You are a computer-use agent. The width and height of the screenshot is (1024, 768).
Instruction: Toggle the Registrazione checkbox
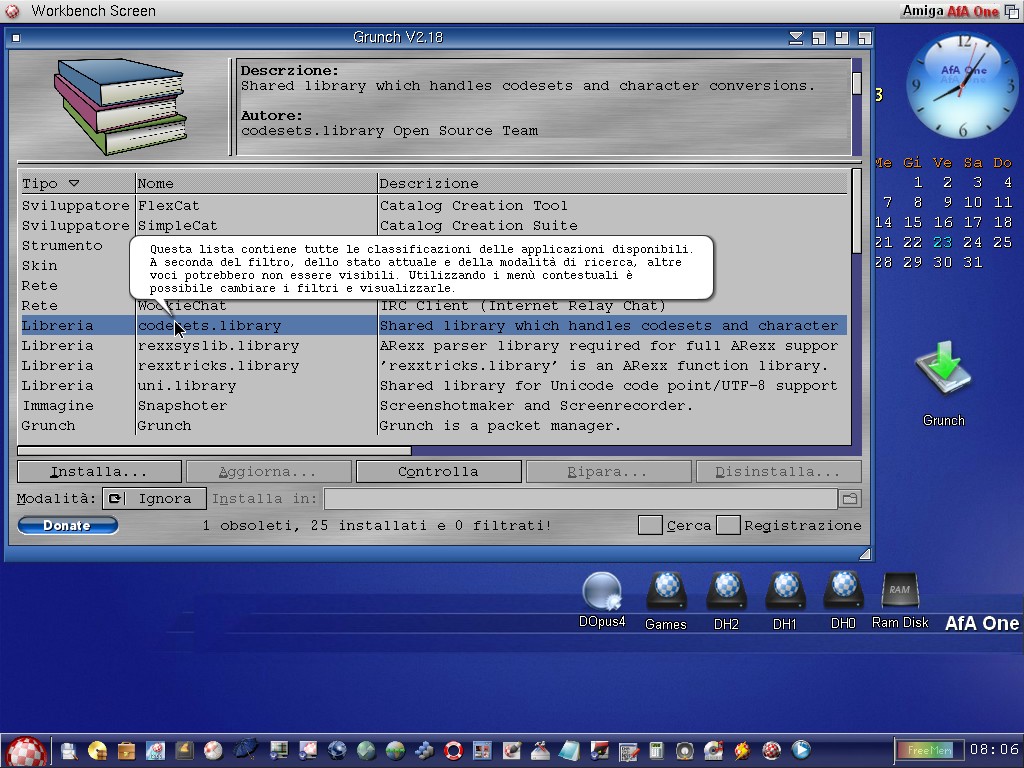728,525
